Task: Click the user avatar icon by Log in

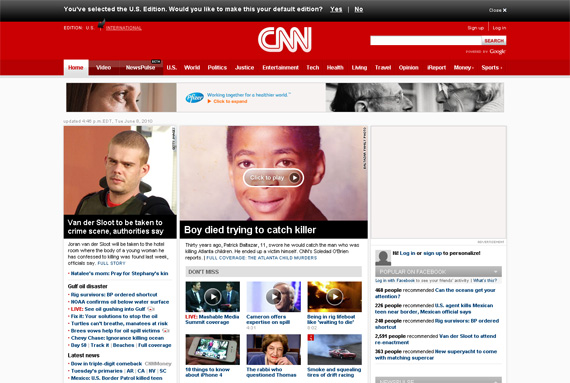Action: (383, 258)
